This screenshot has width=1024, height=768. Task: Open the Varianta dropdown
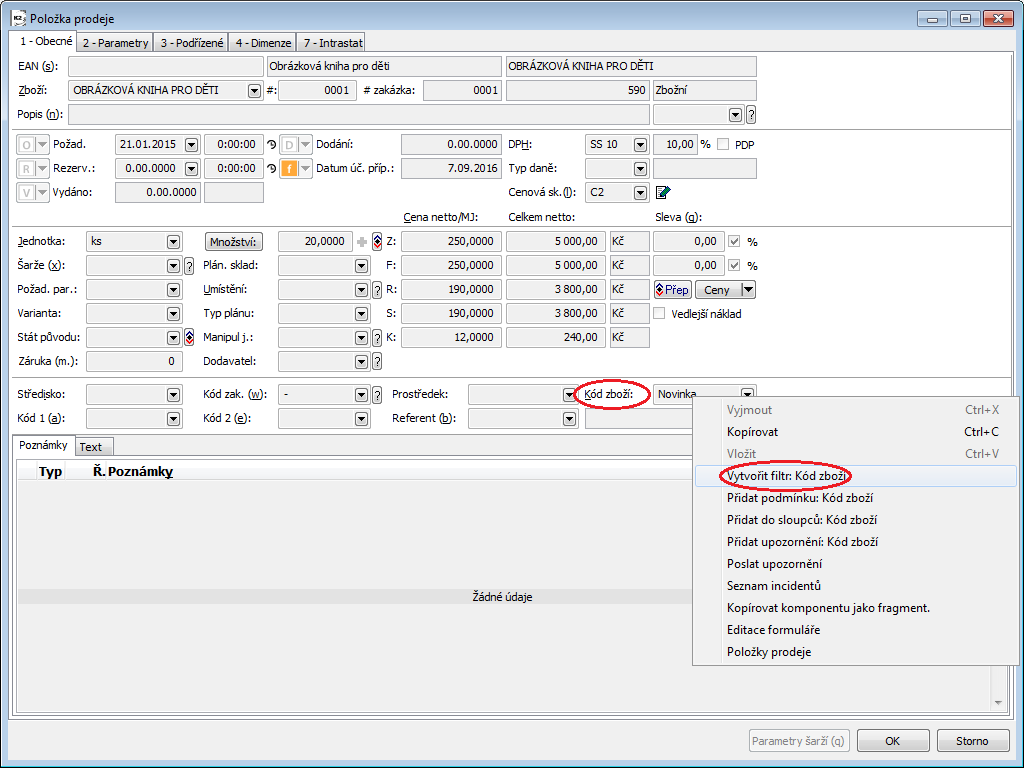(173, 313)
